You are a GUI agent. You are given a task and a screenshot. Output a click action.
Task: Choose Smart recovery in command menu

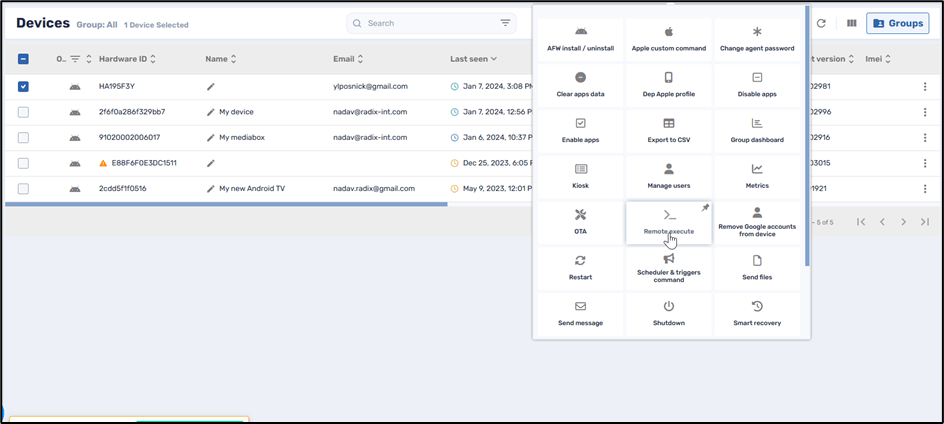(x=757, y=306)
